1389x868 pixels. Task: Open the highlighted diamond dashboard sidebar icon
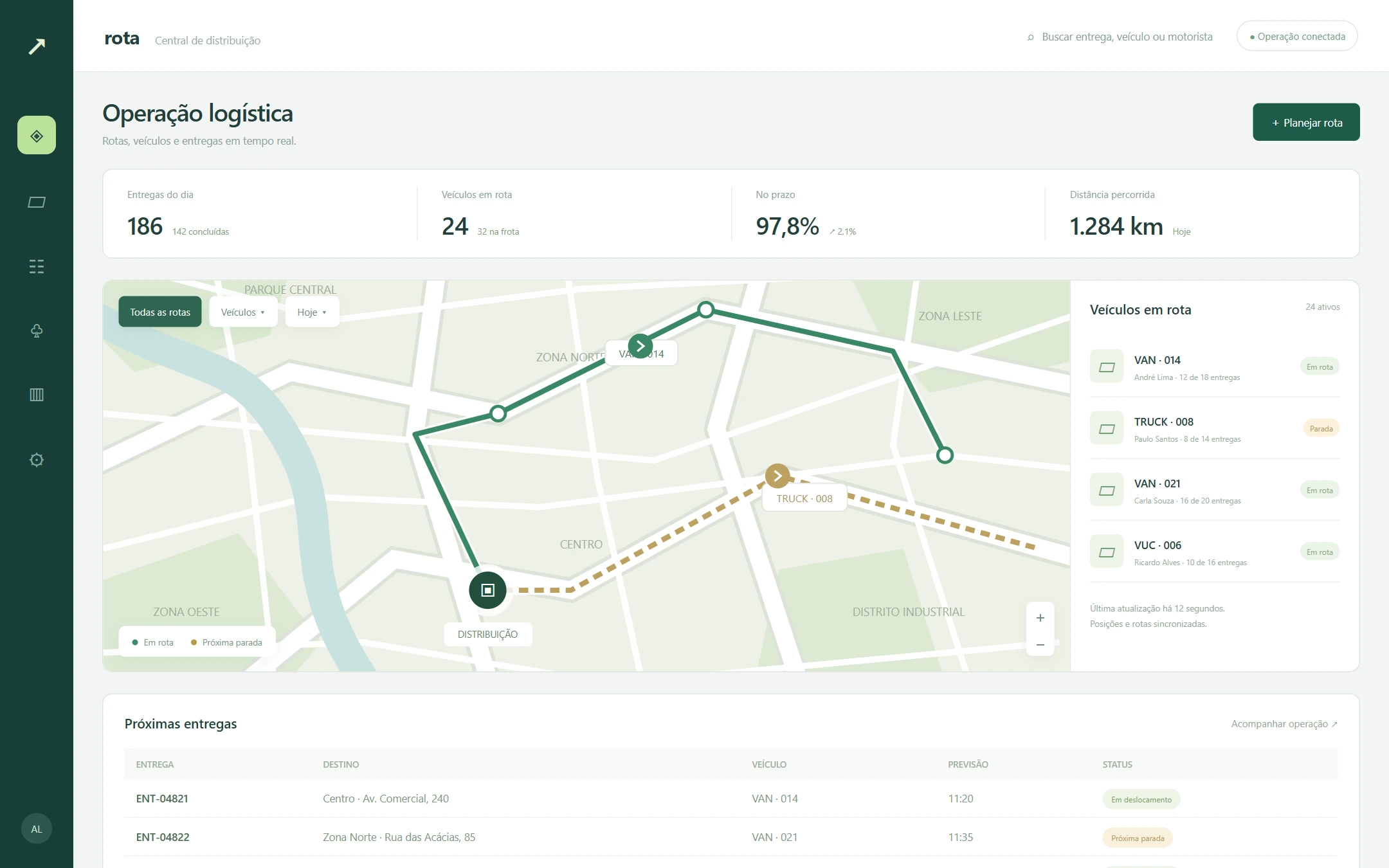coord(37,135)
